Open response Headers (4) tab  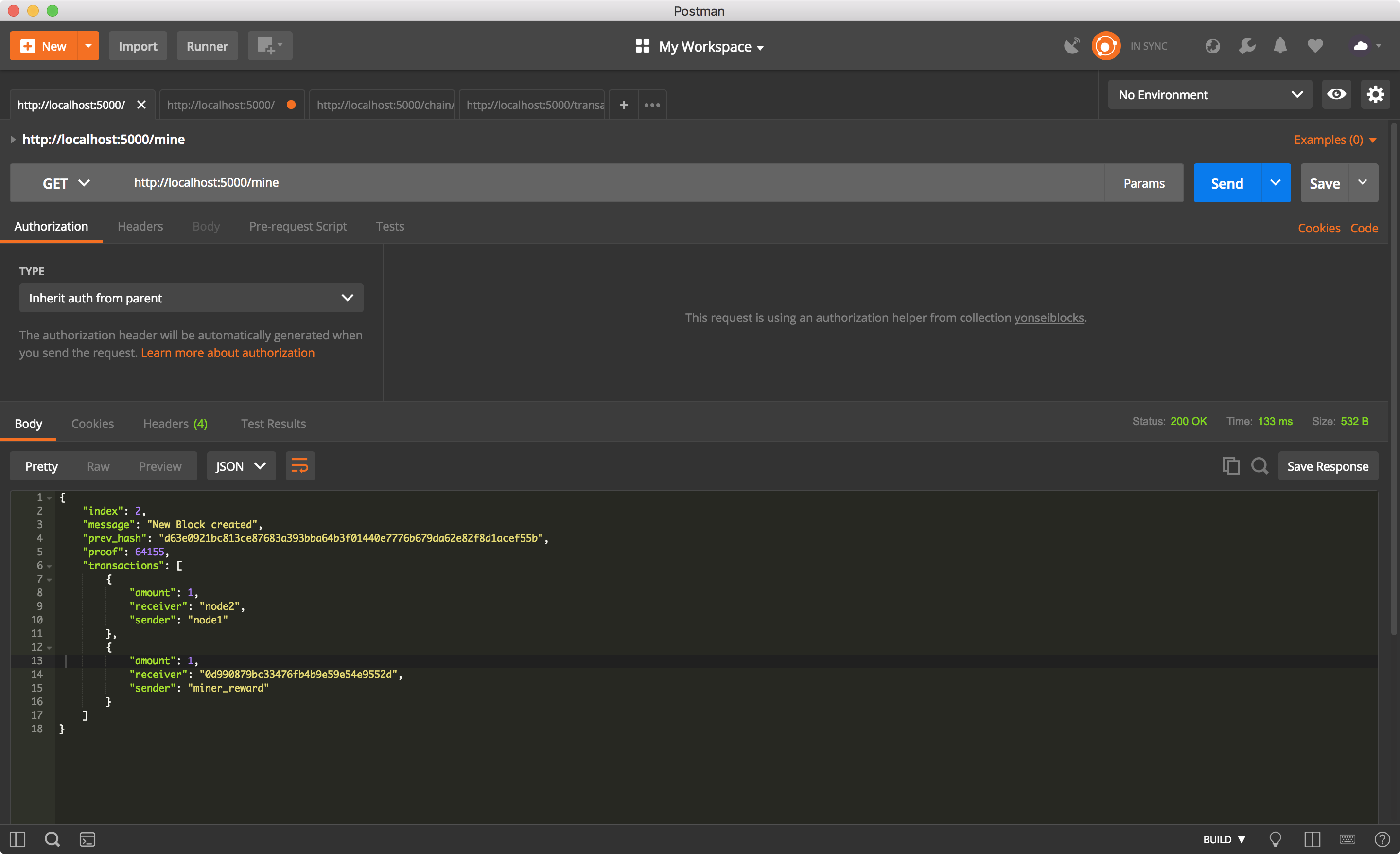(x=175, y=424)
